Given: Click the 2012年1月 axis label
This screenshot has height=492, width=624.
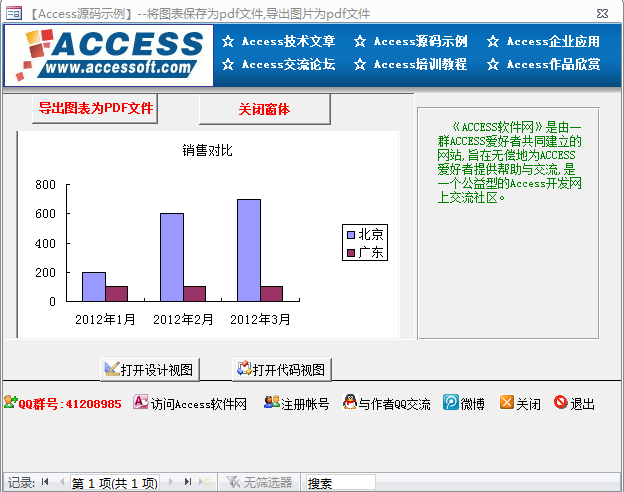Looking at the screenshot, I should [105, 319].
